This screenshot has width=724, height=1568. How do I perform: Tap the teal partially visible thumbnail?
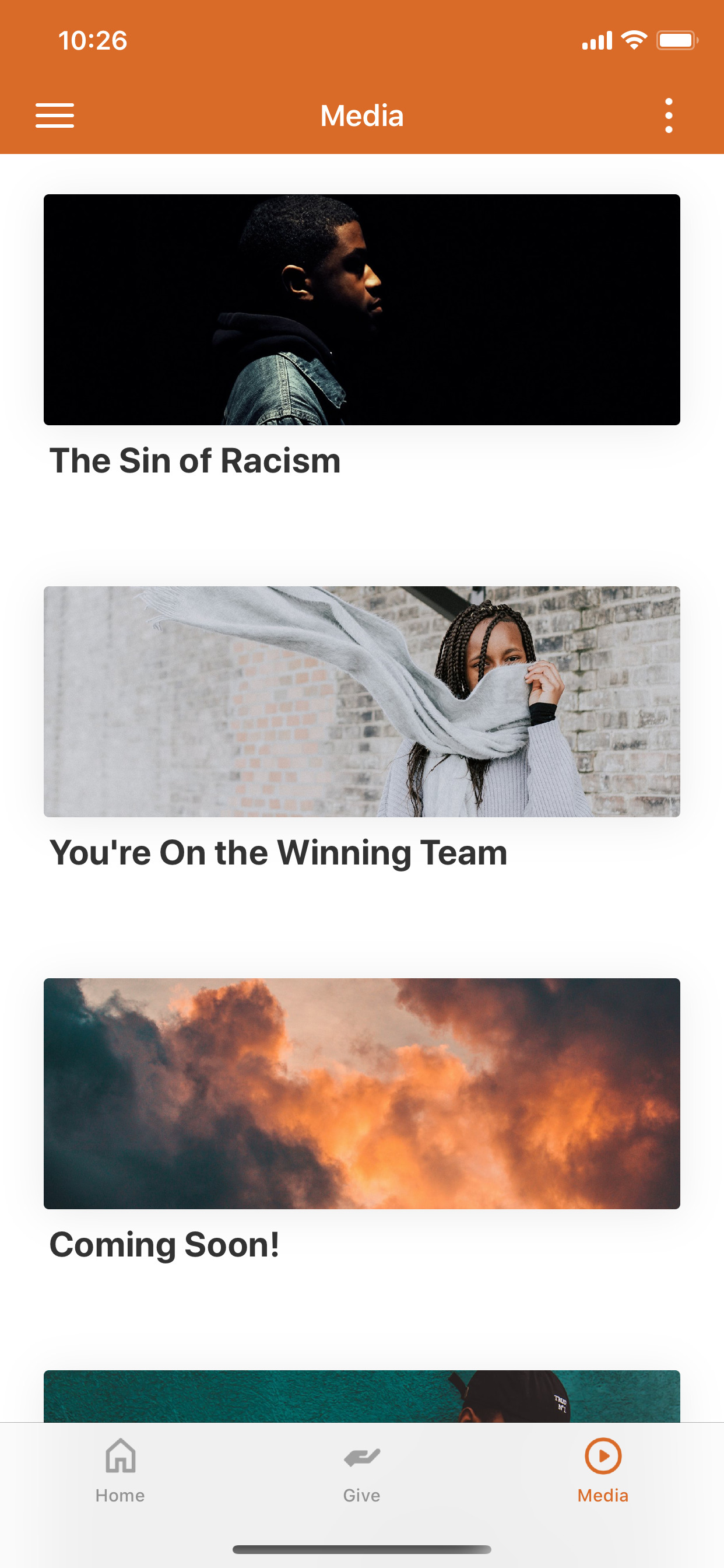(x=362, y=1396)
